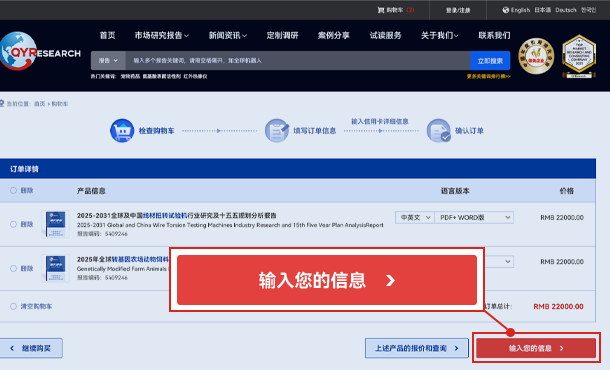
Task: Click the 检查购物车 step label
Action: click(x=156, y=131)
